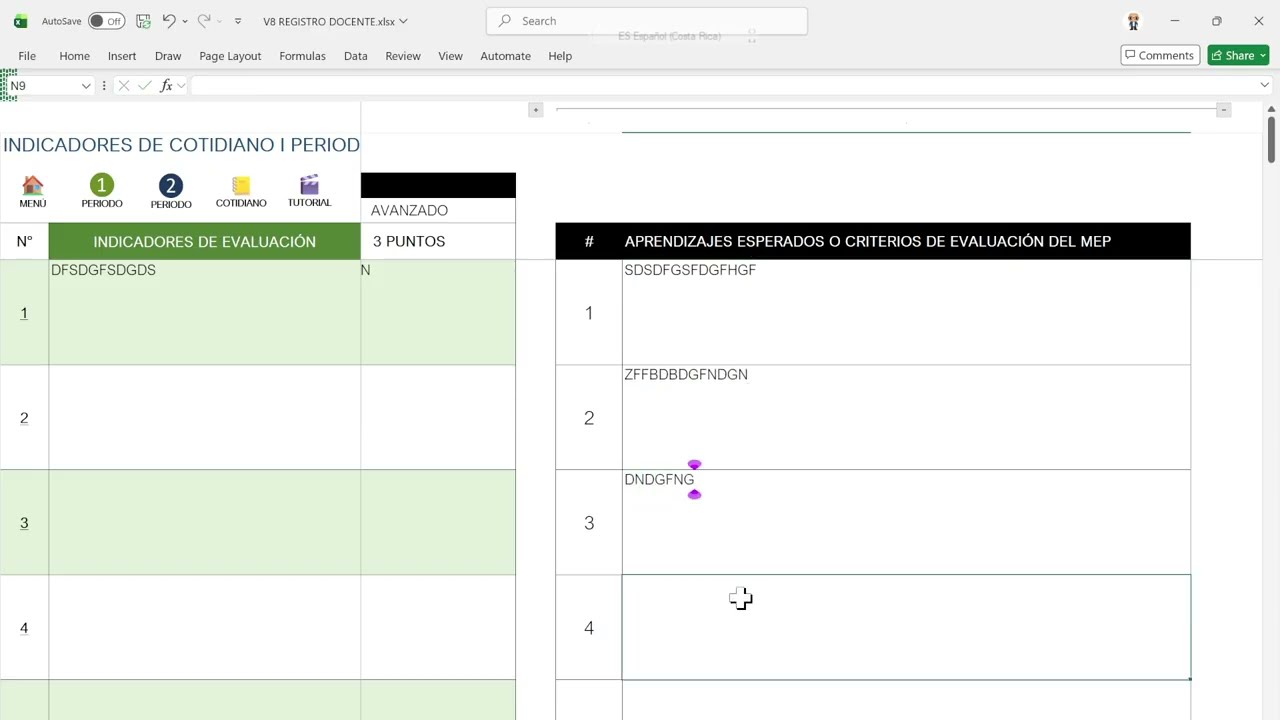This screenshot has width=1280, height=720.
Task: Click in the Search box
Action: [x=646, y=21]
